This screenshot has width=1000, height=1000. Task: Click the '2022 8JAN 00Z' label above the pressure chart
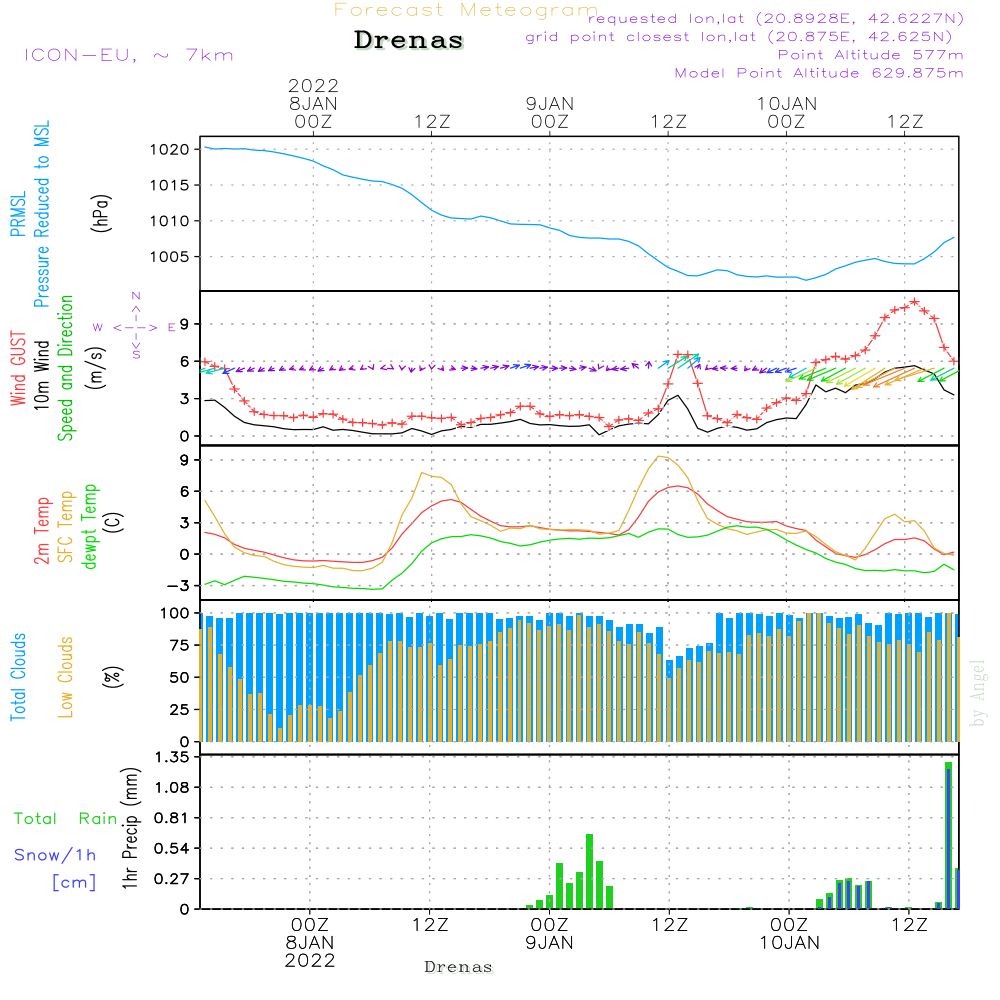click(313, 103)
